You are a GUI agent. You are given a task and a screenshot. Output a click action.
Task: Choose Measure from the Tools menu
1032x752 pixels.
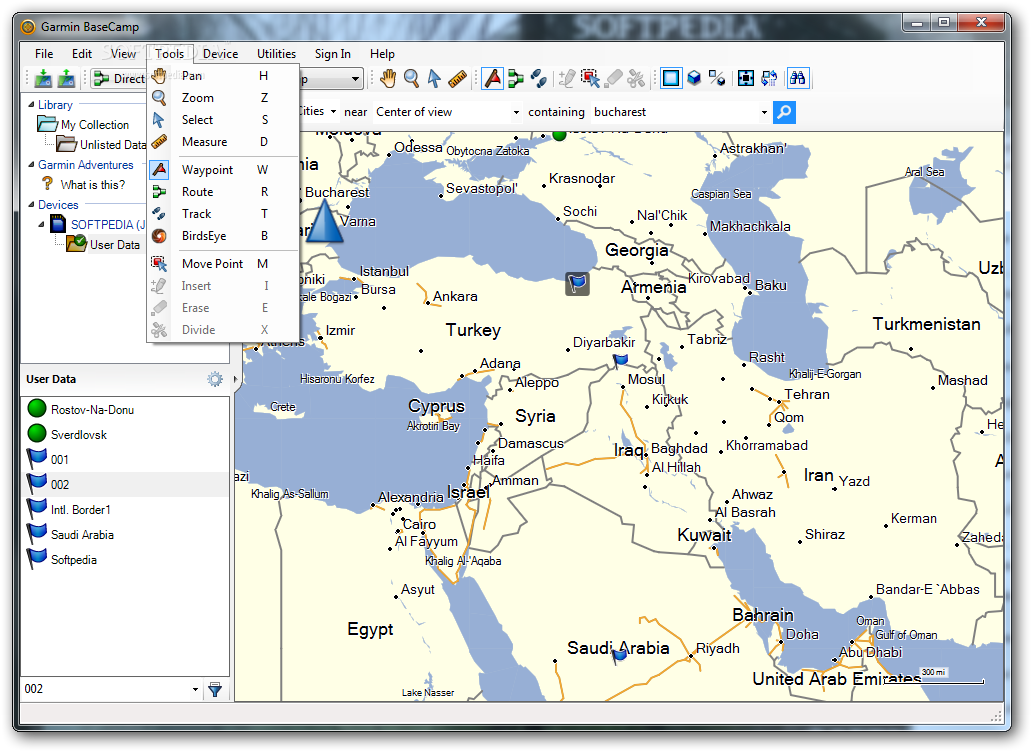(223, 142)
